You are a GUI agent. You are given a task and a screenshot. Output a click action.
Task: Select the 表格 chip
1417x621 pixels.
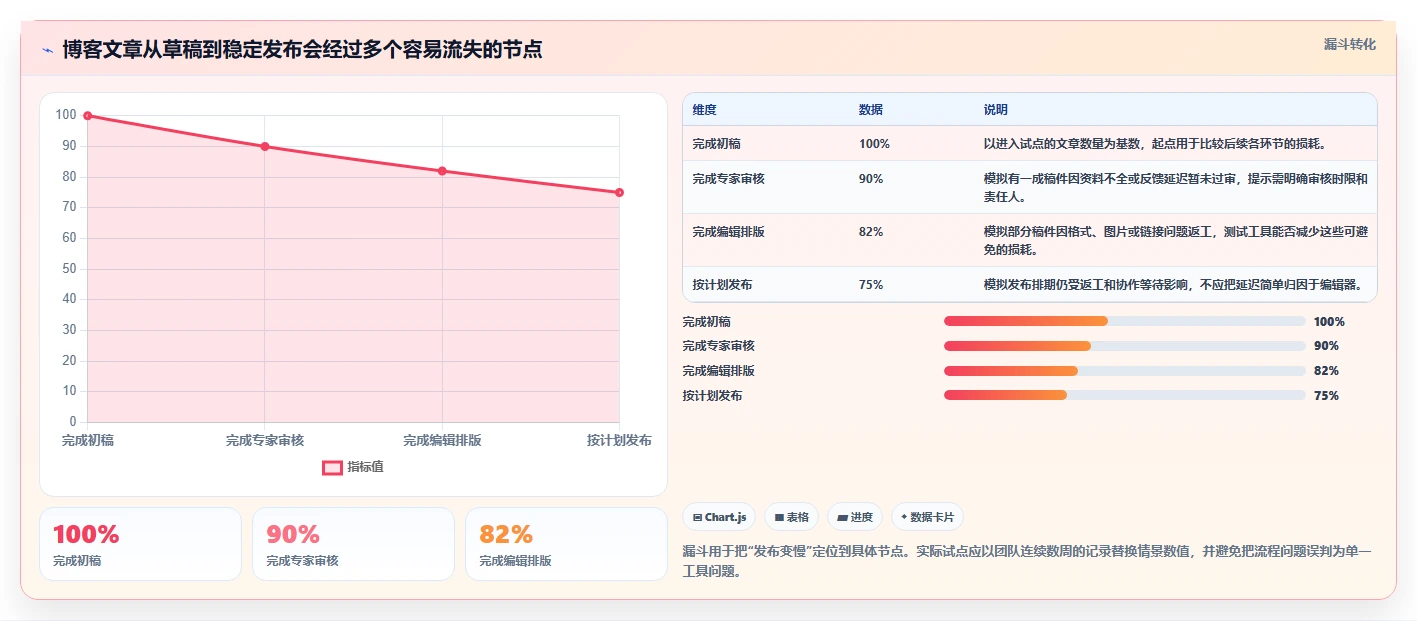coord(791,517)
